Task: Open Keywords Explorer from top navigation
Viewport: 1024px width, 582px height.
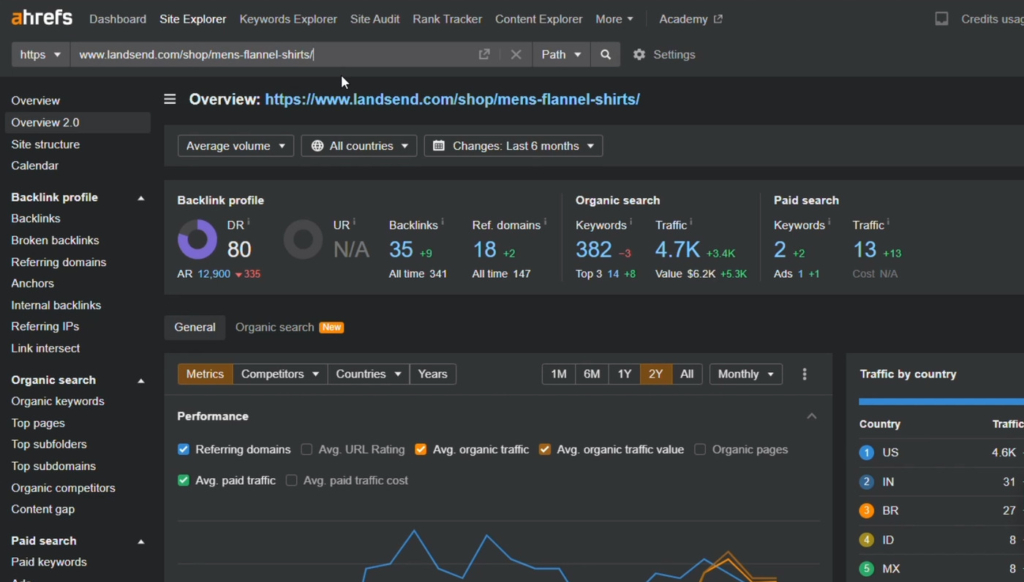Action: pyautogui.click(x=287, y=18)
